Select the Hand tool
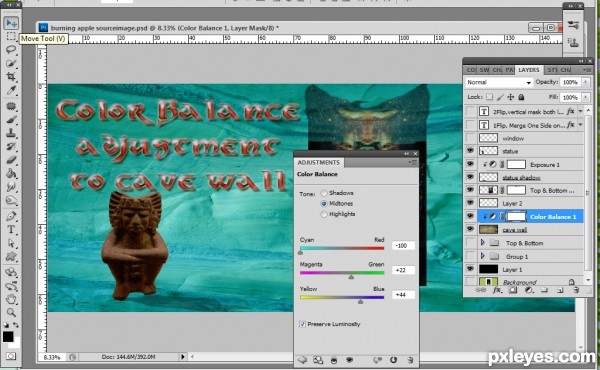 (x=11, y=299)
